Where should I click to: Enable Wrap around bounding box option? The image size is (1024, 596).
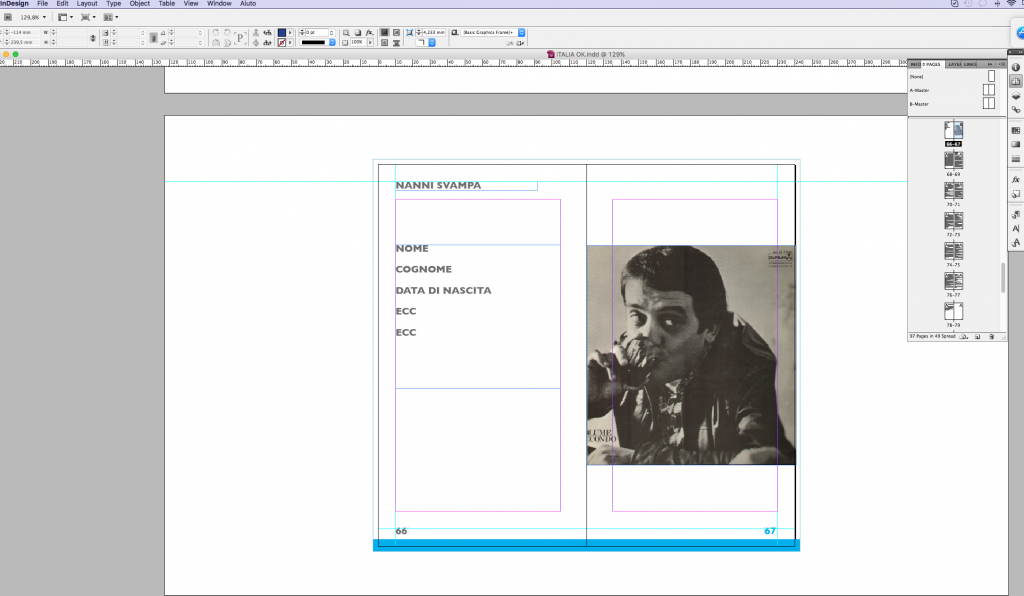point(396,33)
